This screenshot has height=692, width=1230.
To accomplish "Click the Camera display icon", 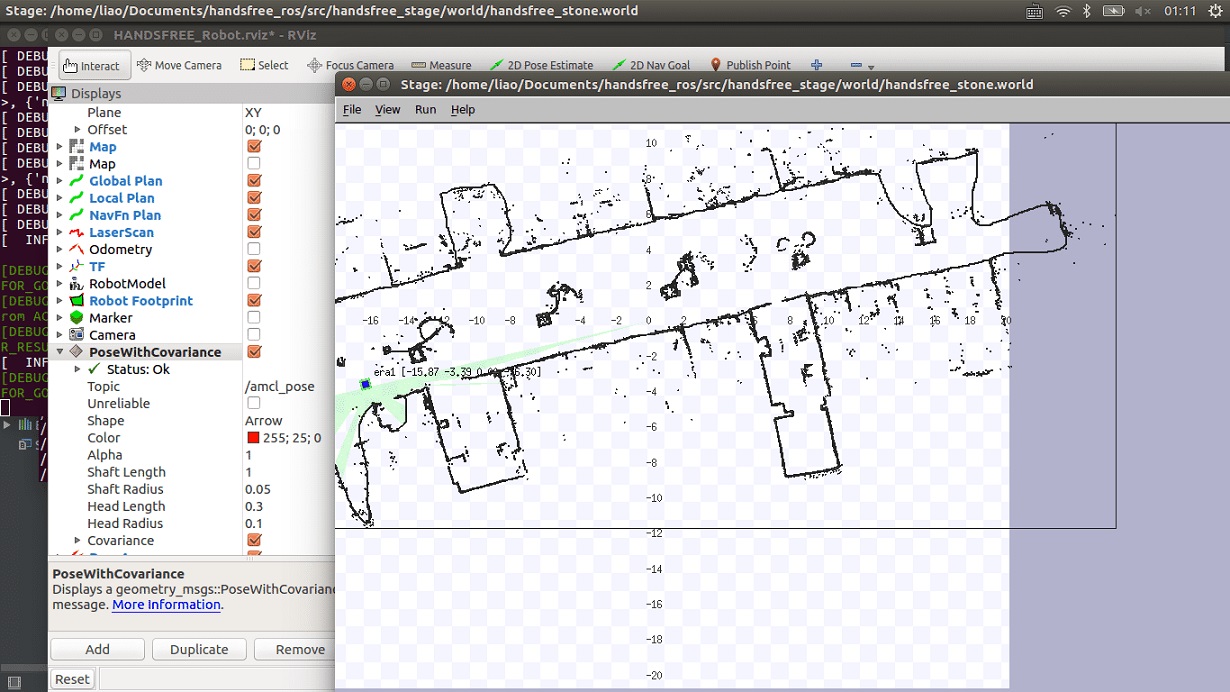I will coord(76,335).
